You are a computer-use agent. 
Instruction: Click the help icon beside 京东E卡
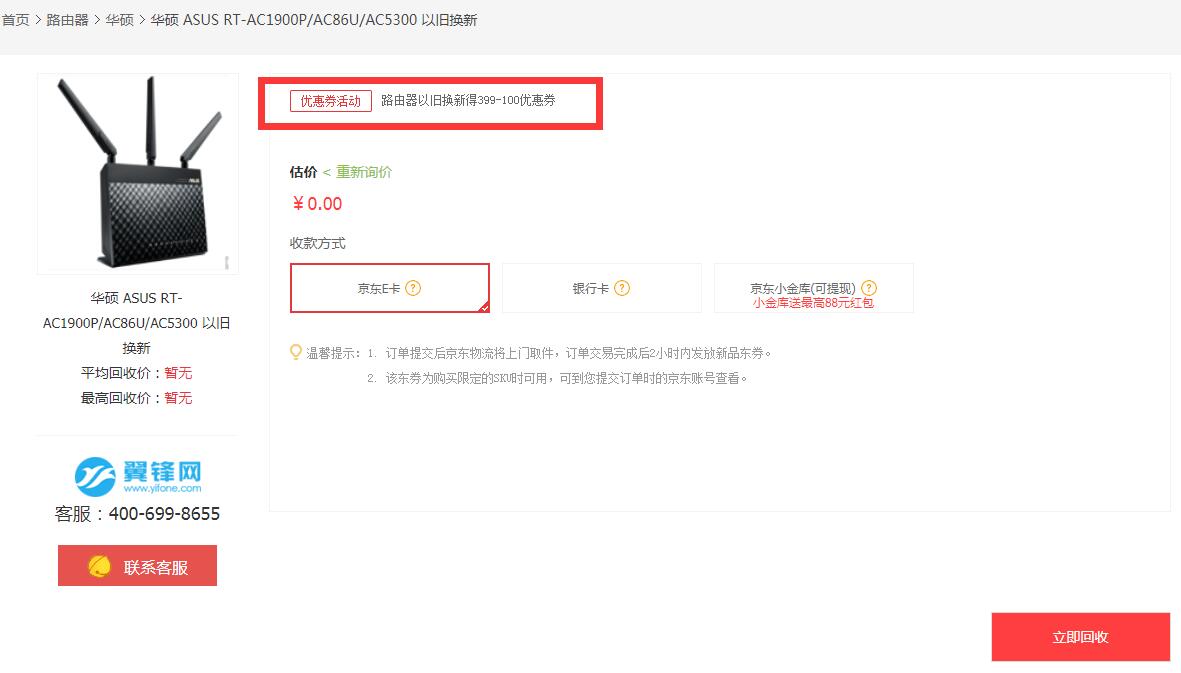tap(413, 288)
